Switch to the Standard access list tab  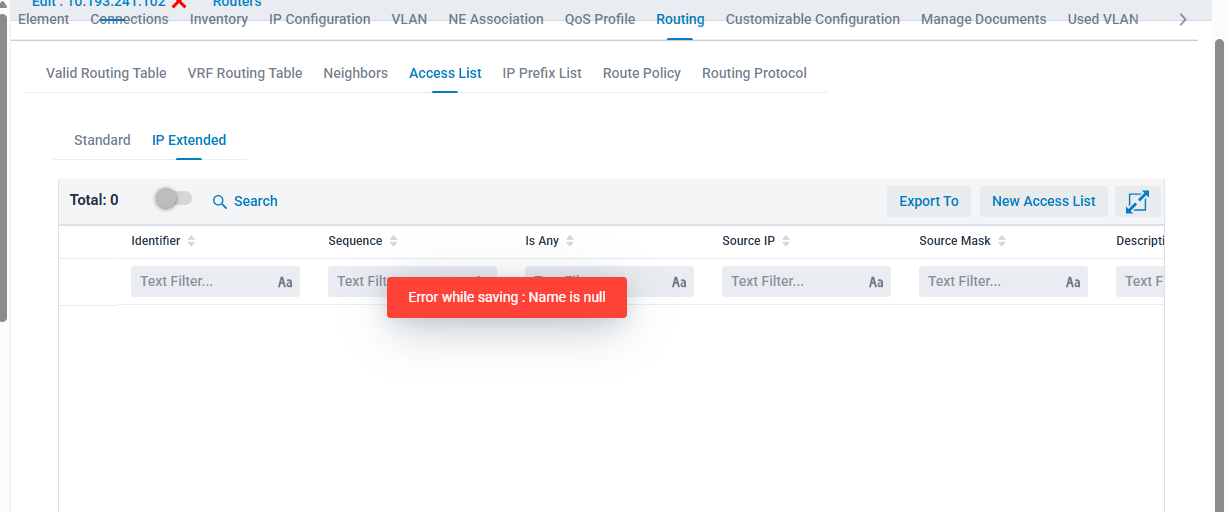pyautogui.click(x=102, y=140)
